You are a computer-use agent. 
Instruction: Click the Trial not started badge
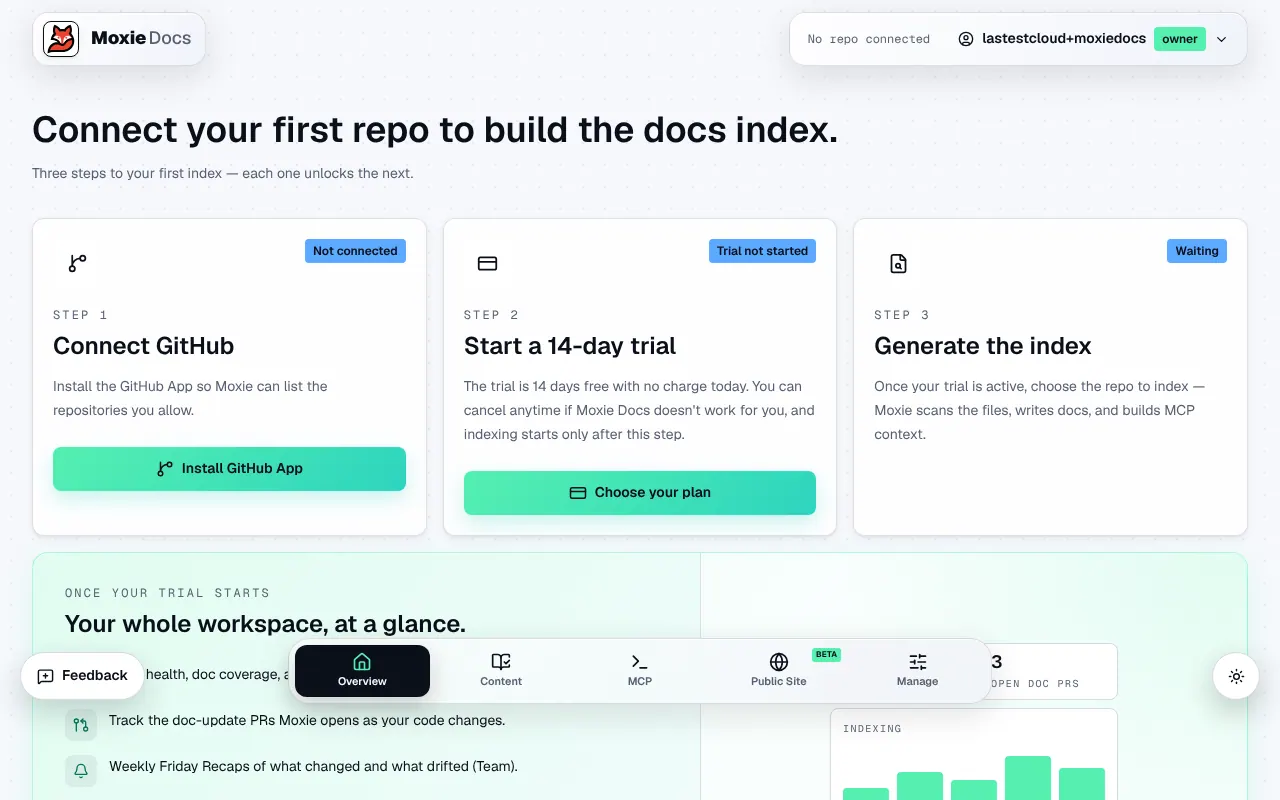point(762,251)
